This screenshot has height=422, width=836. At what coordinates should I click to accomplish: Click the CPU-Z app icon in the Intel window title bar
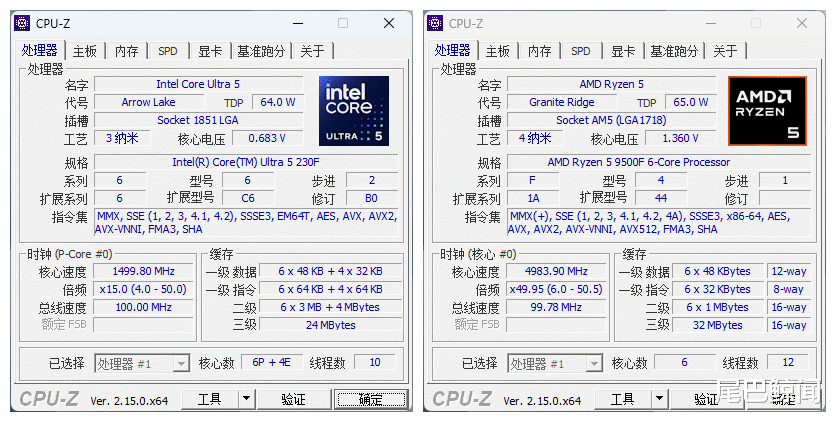[22, 23]
